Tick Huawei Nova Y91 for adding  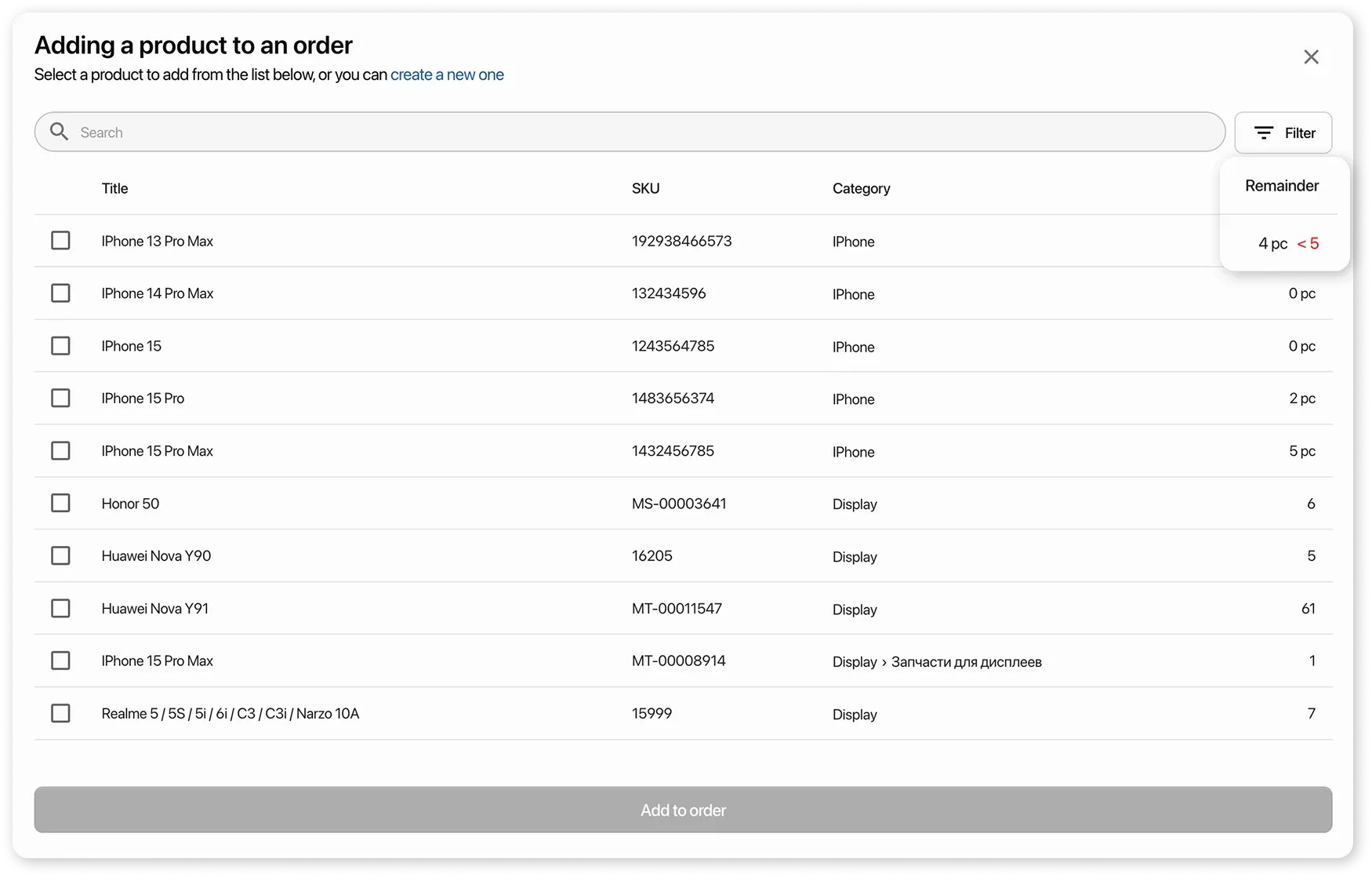coord(60,608)
